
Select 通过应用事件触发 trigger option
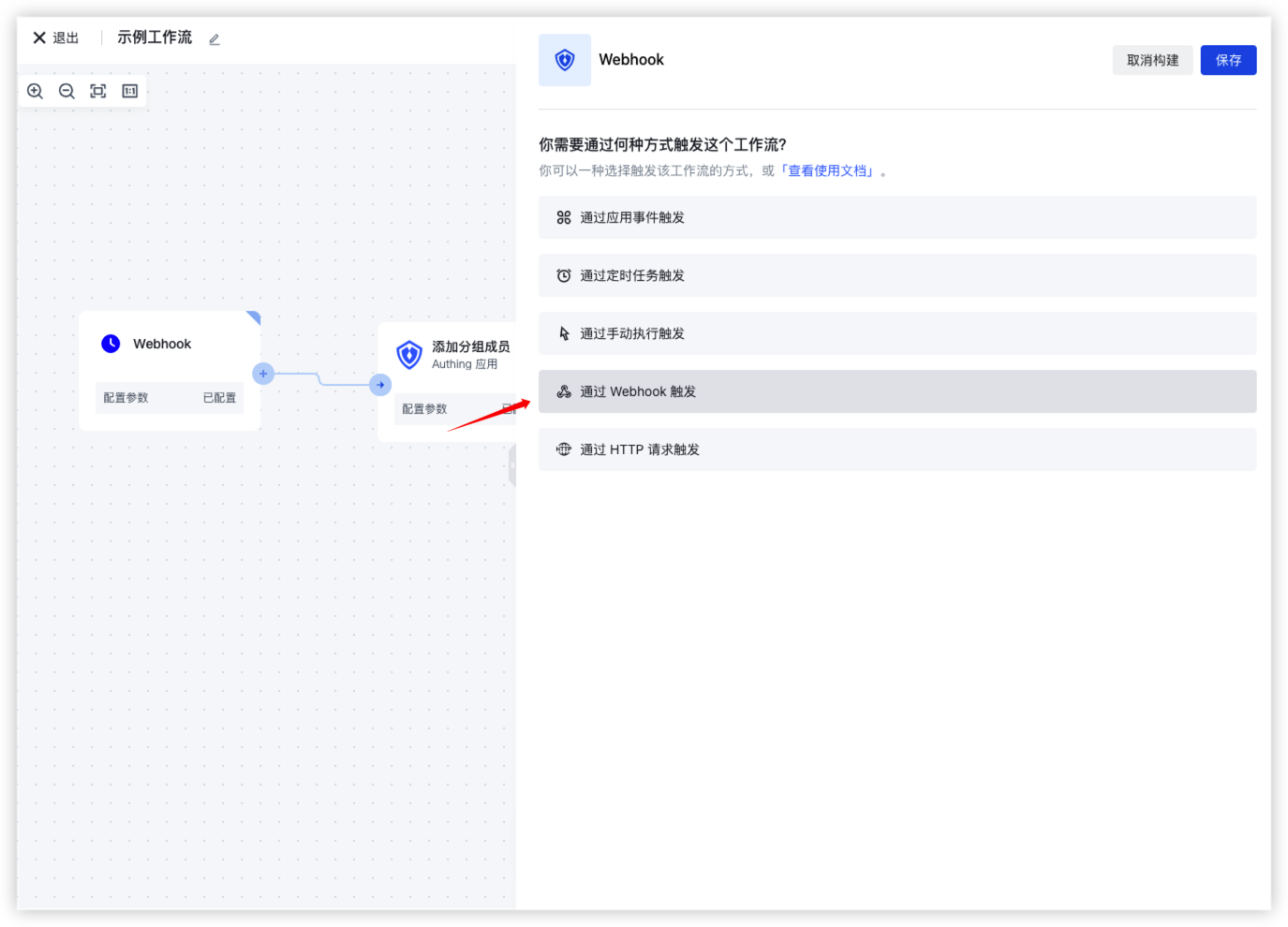click(x=896, y=217)
